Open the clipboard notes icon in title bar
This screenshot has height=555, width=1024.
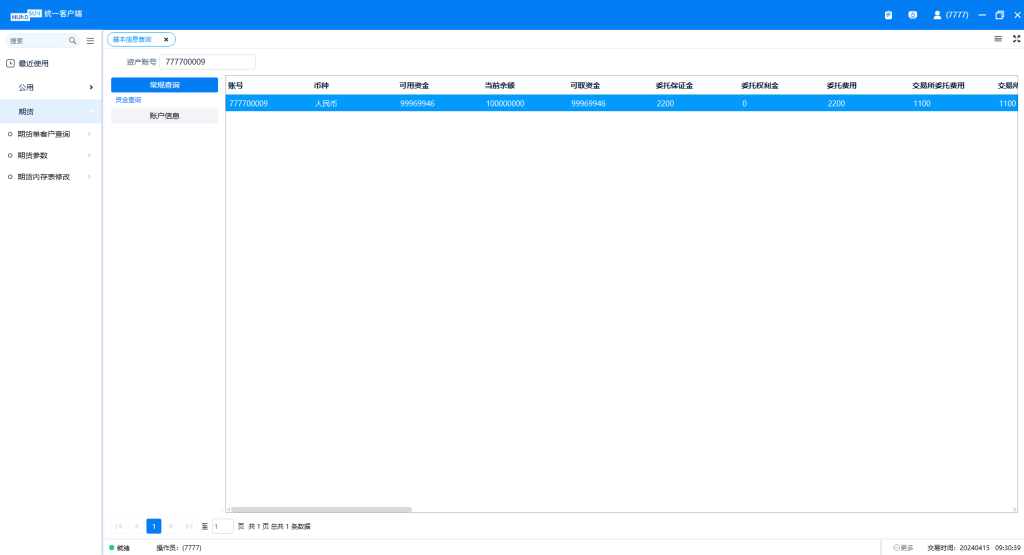pos(888,15)
